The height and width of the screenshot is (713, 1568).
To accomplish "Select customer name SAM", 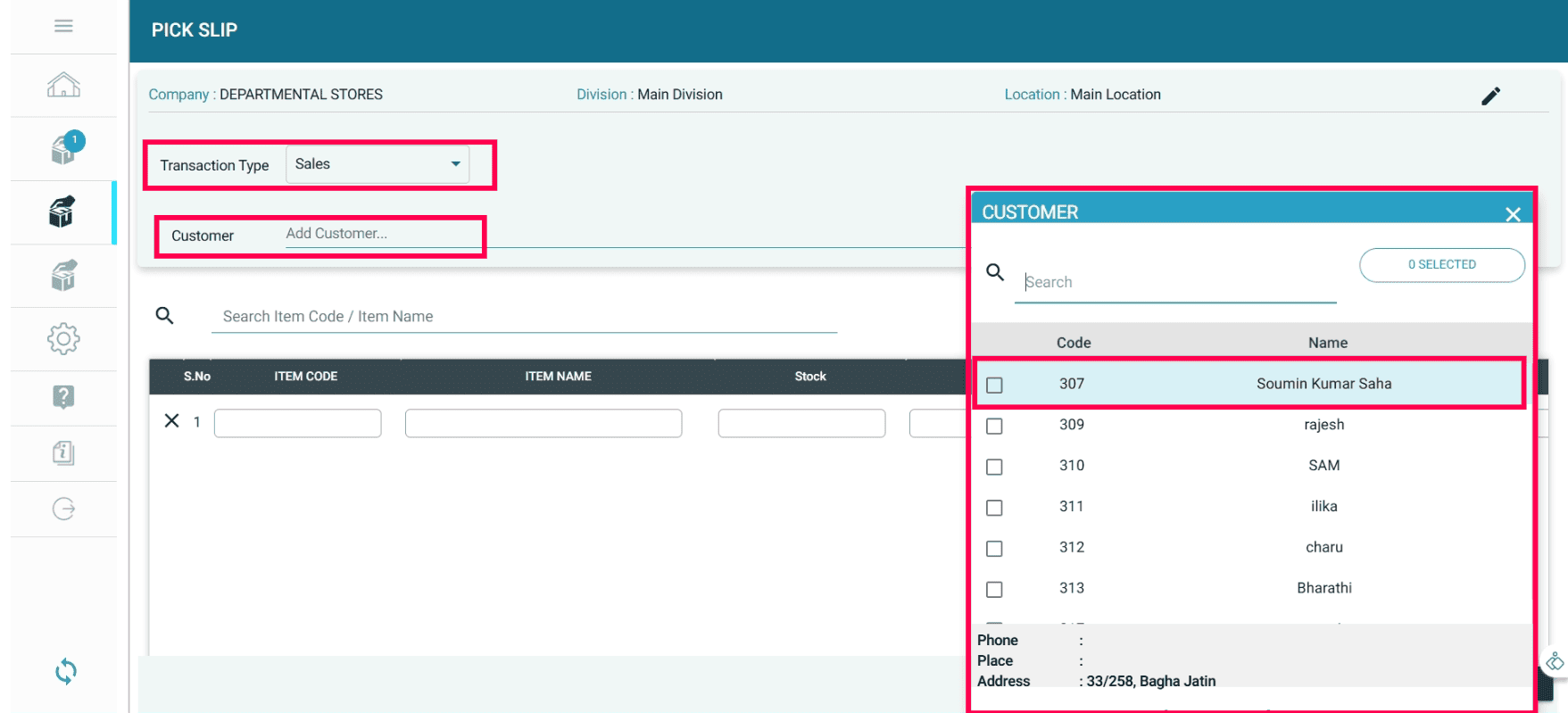I will point(1324,466).
